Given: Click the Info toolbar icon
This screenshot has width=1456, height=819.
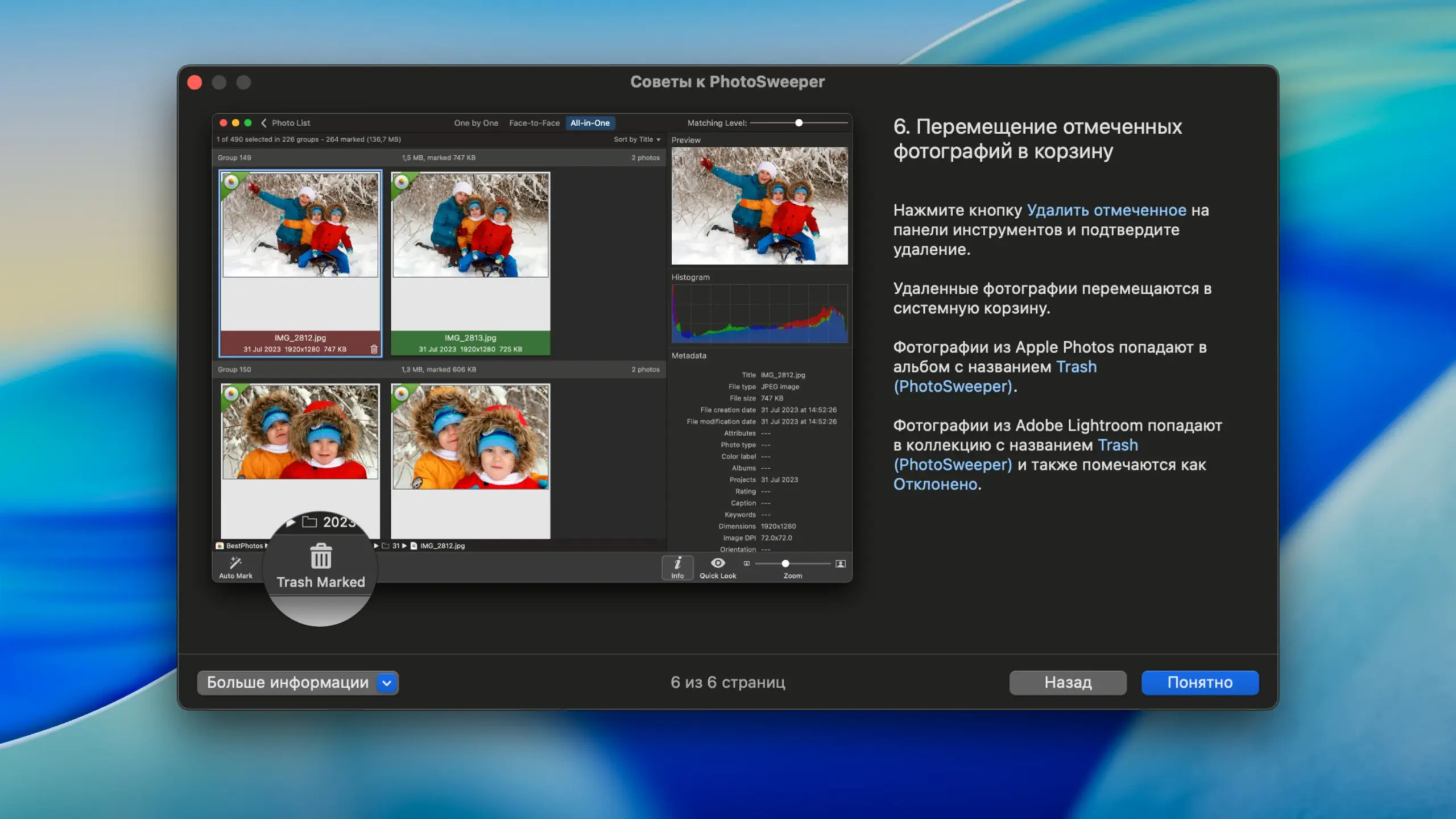Looking at the screenshot, I should 677,564.
